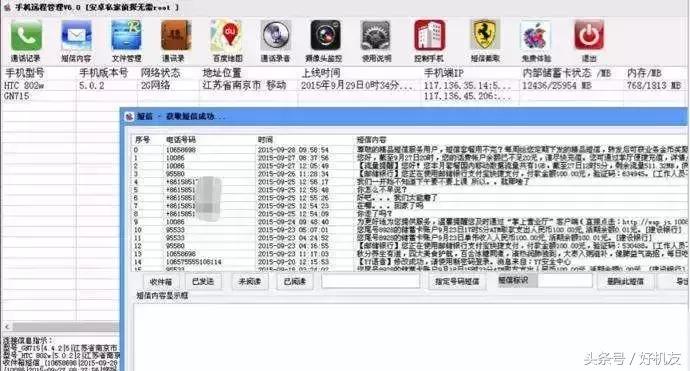Screen dimensions: 690x371
Task: Click the 117.136.35.14 IP cell
Action: pyautogui.click(x=467, y=85)
